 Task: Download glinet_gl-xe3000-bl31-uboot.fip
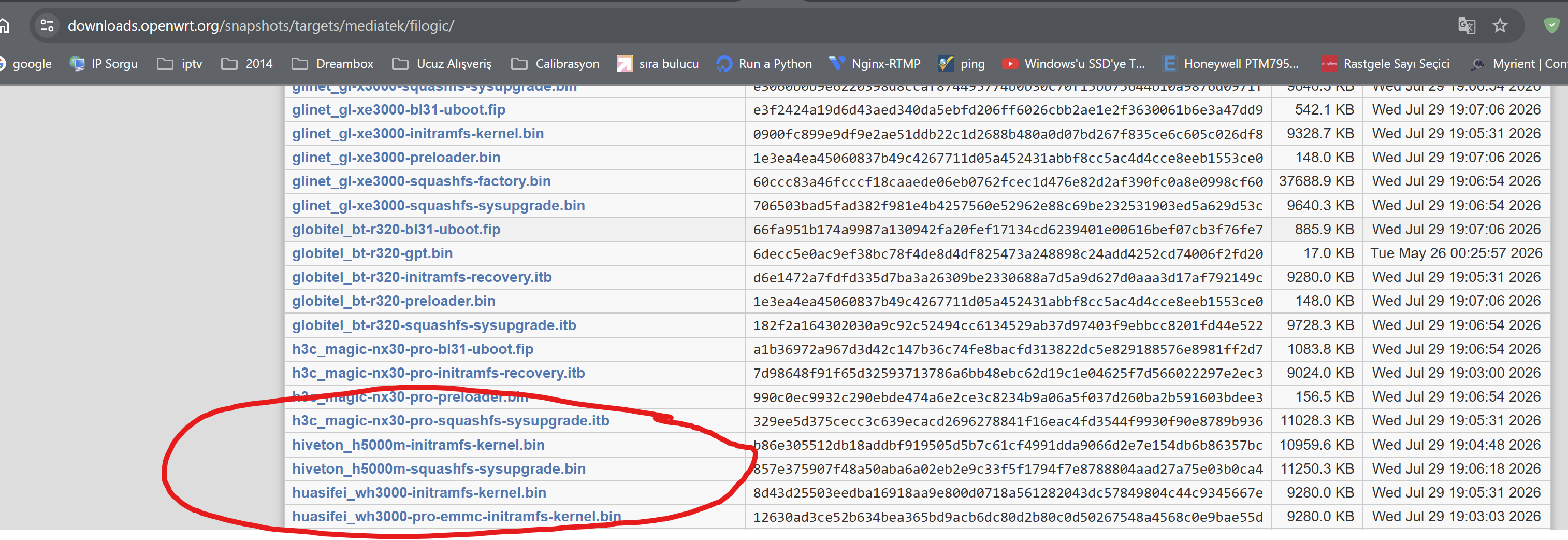399,110
